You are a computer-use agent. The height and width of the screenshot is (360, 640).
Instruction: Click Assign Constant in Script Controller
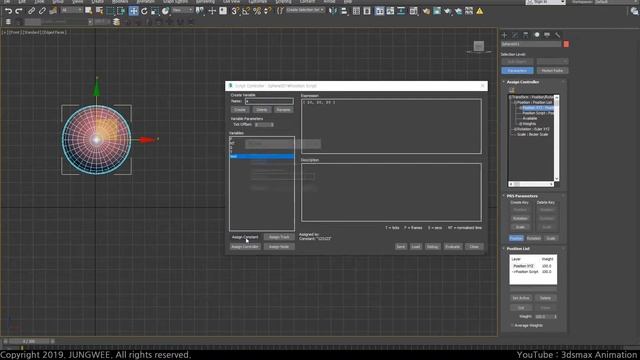(245, 237)
